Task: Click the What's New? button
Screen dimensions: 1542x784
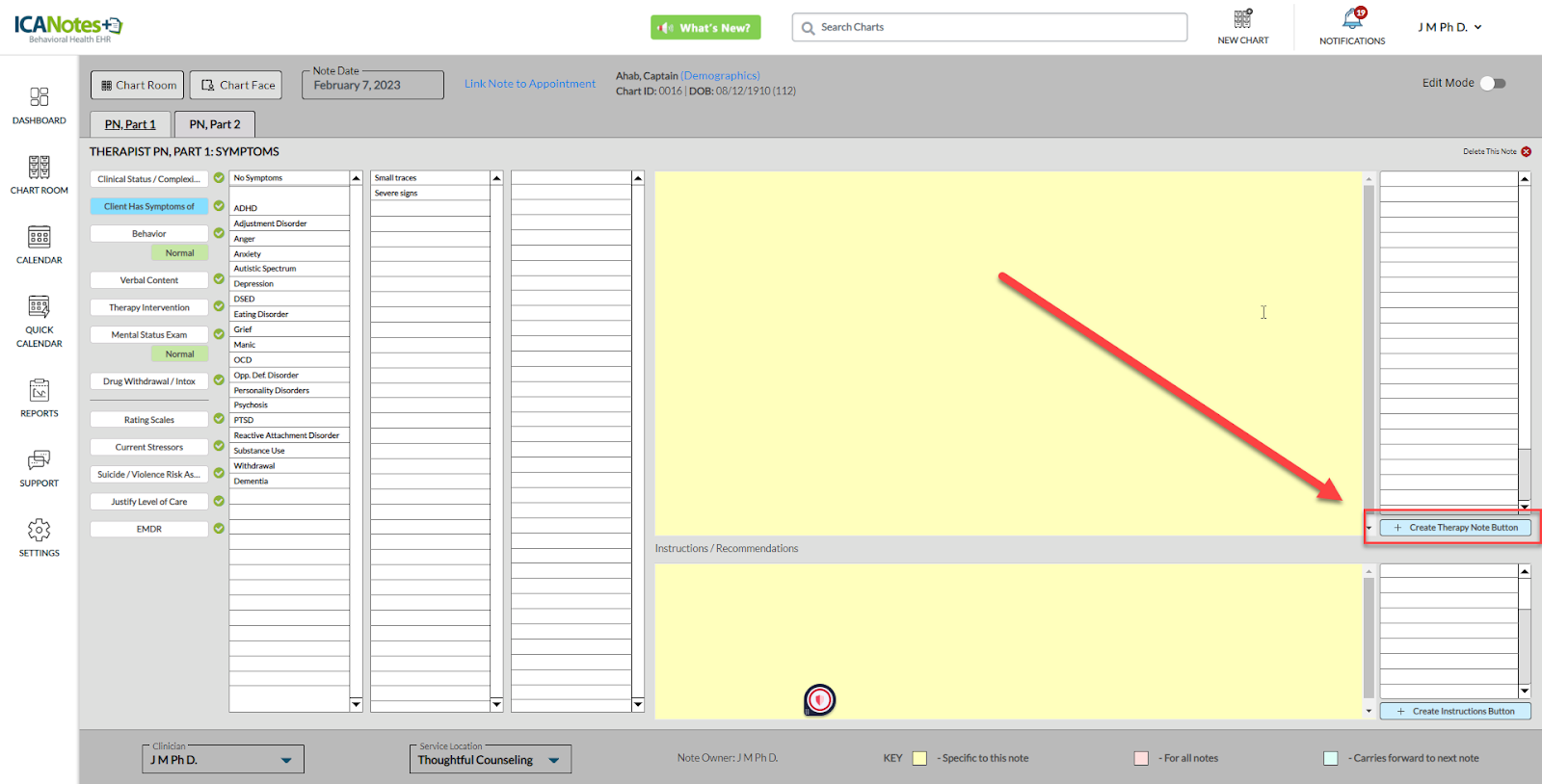Action: (705, 28)
